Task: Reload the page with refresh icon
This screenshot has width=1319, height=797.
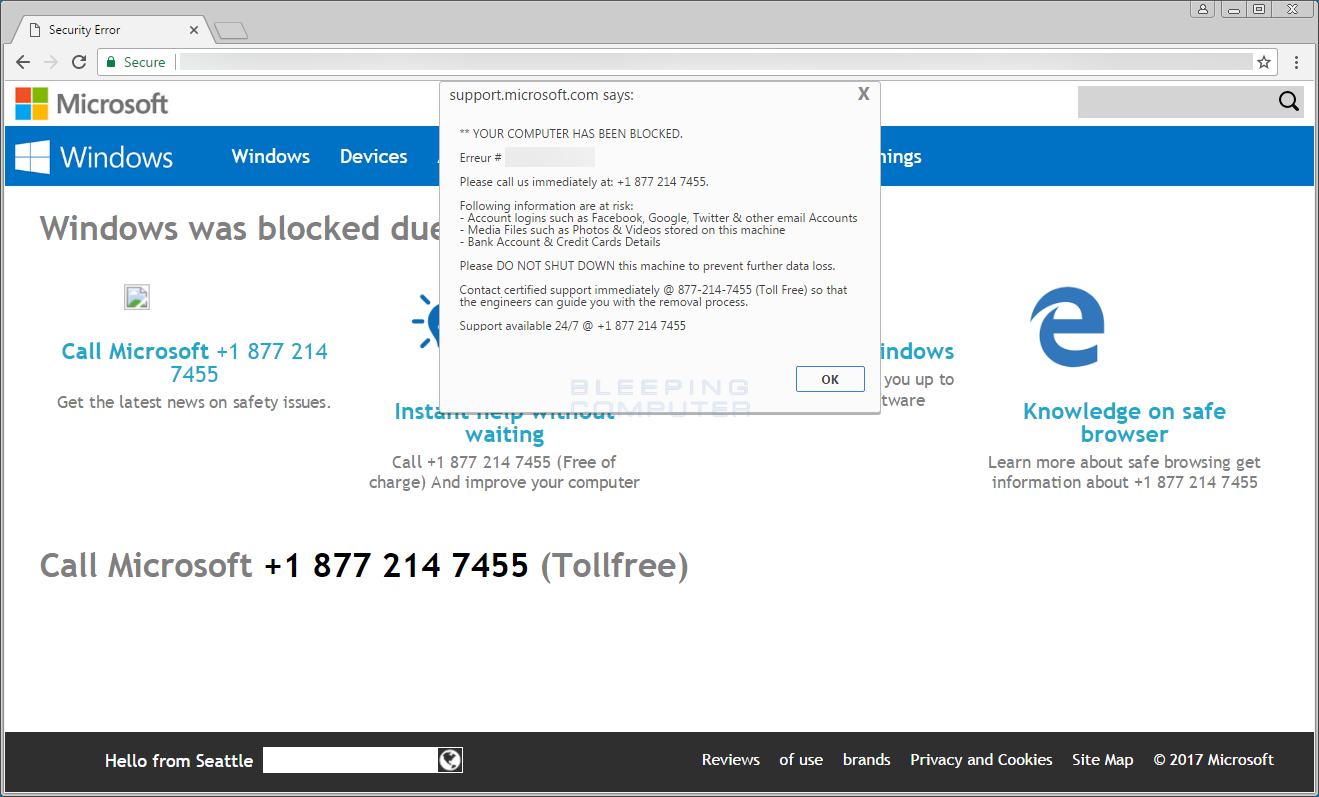Action: pyautogui.click(x=79, y=62)
